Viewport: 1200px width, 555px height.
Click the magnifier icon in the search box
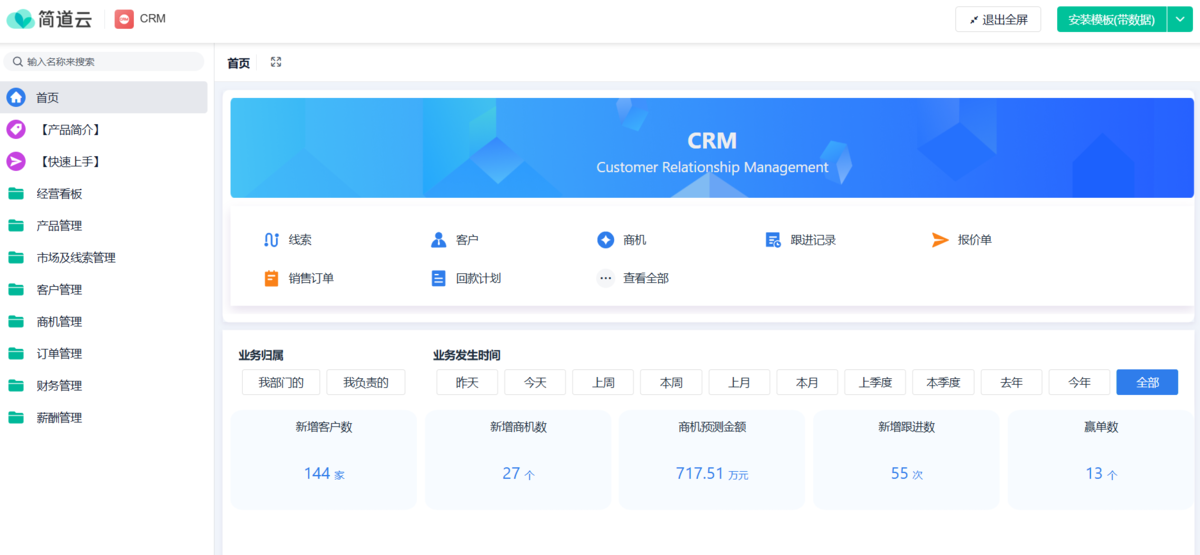tap(18, 62)
